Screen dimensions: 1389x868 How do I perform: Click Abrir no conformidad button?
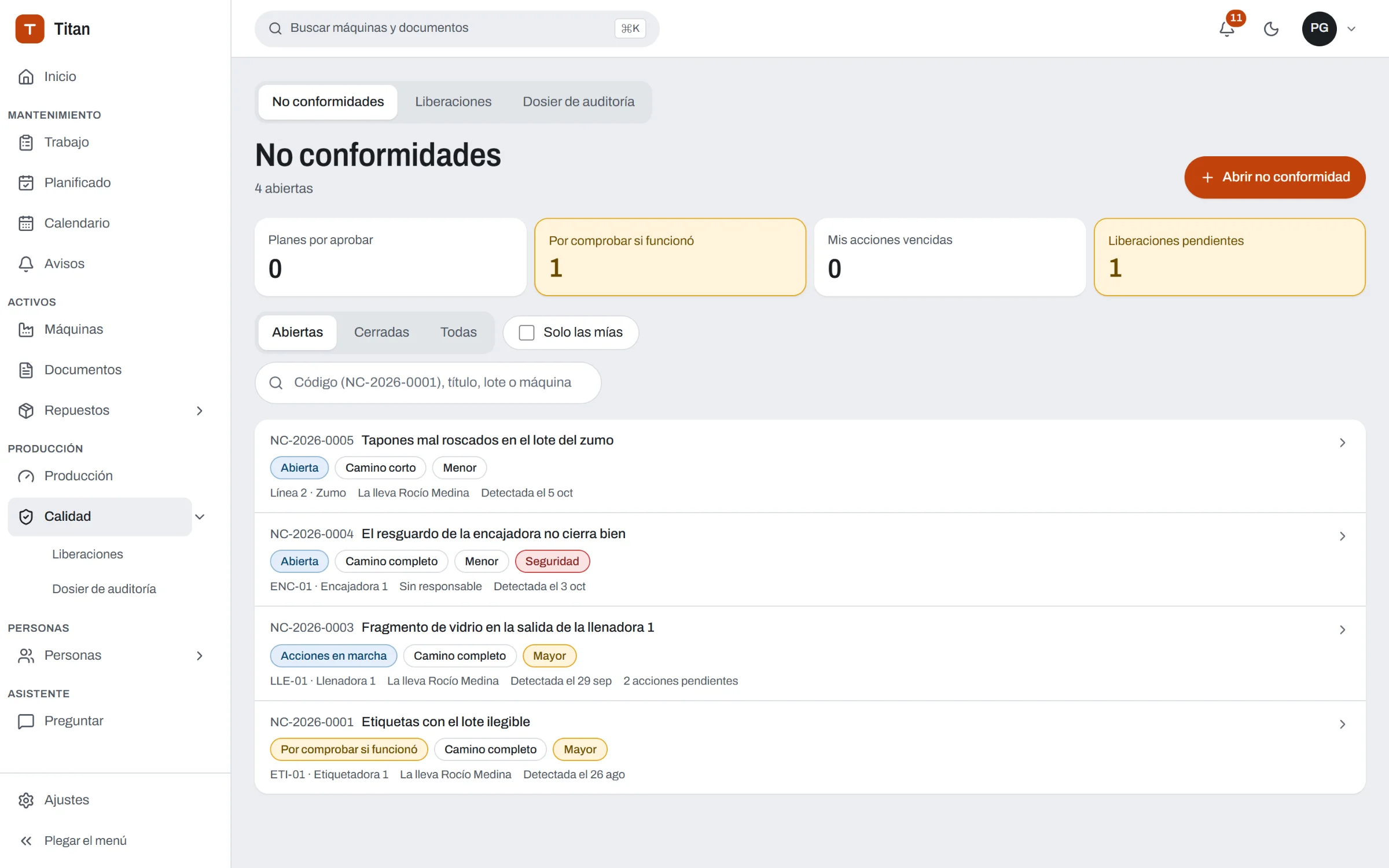coord(1275,177)
